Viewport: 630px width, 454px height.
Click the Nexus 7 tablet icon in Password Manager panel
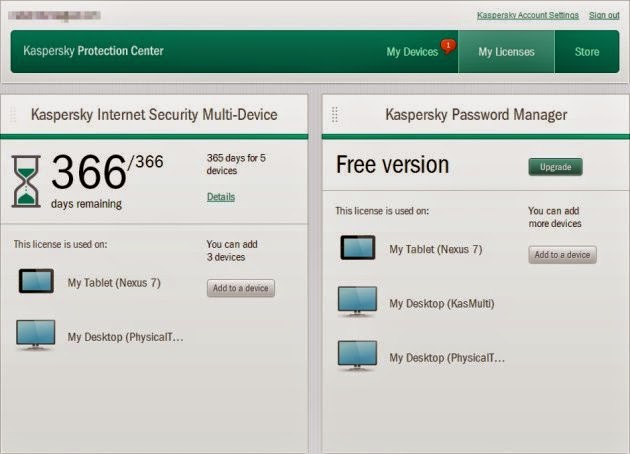[358, 247]
